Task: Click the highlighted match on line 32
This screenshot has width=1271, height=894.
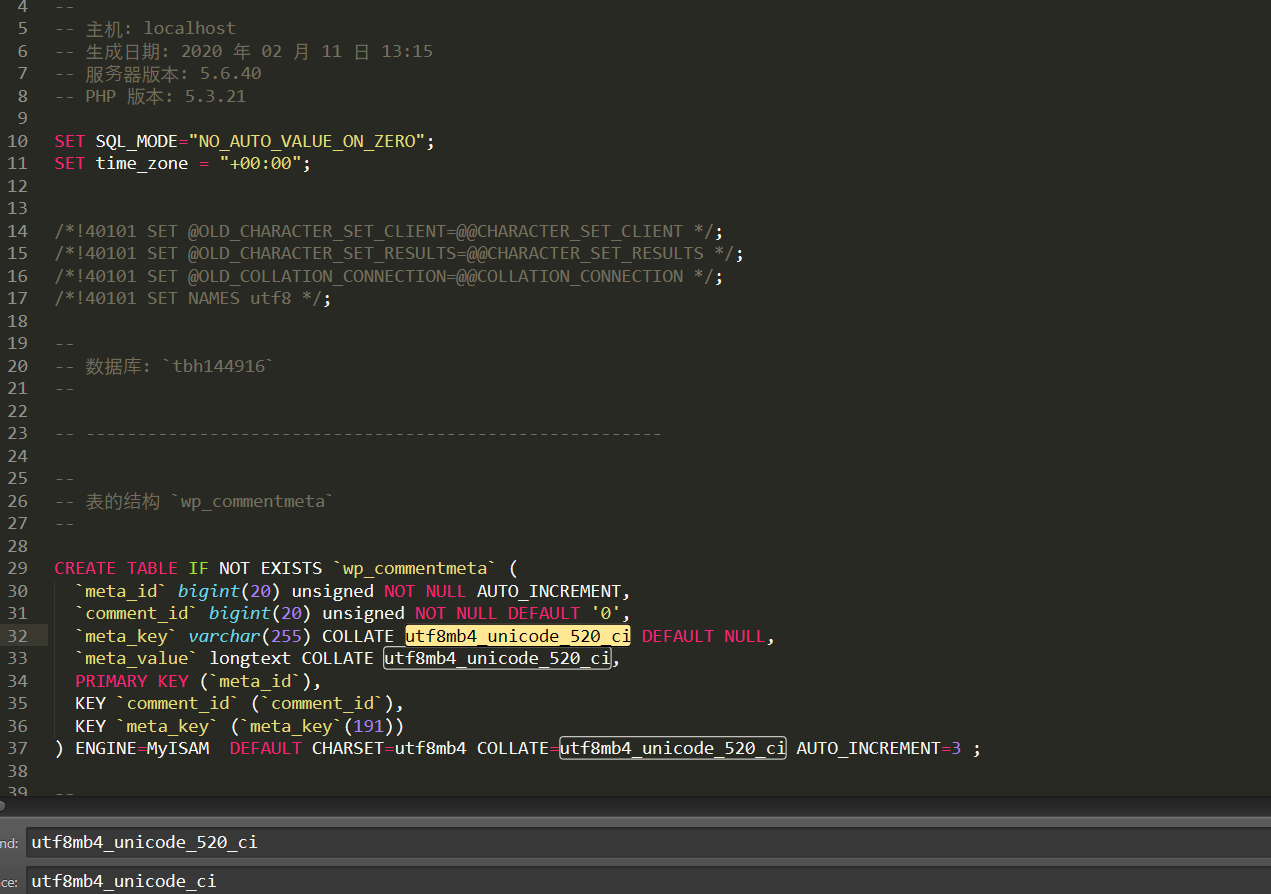Action: coord(517,636)
